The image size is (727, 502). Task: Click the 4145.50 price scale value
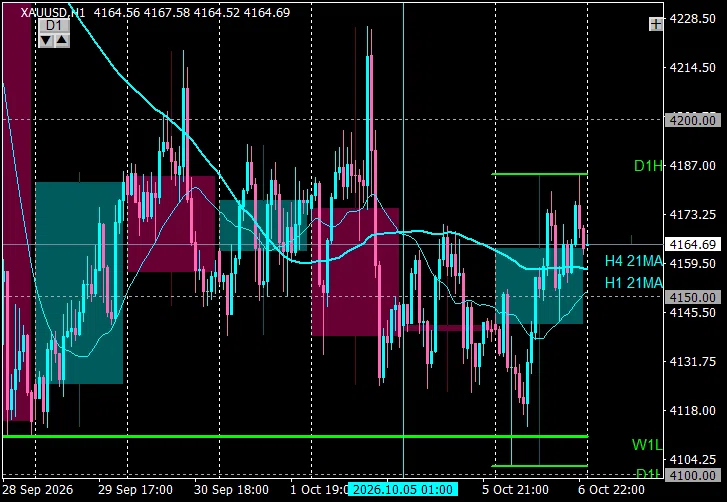coord(693,313)
